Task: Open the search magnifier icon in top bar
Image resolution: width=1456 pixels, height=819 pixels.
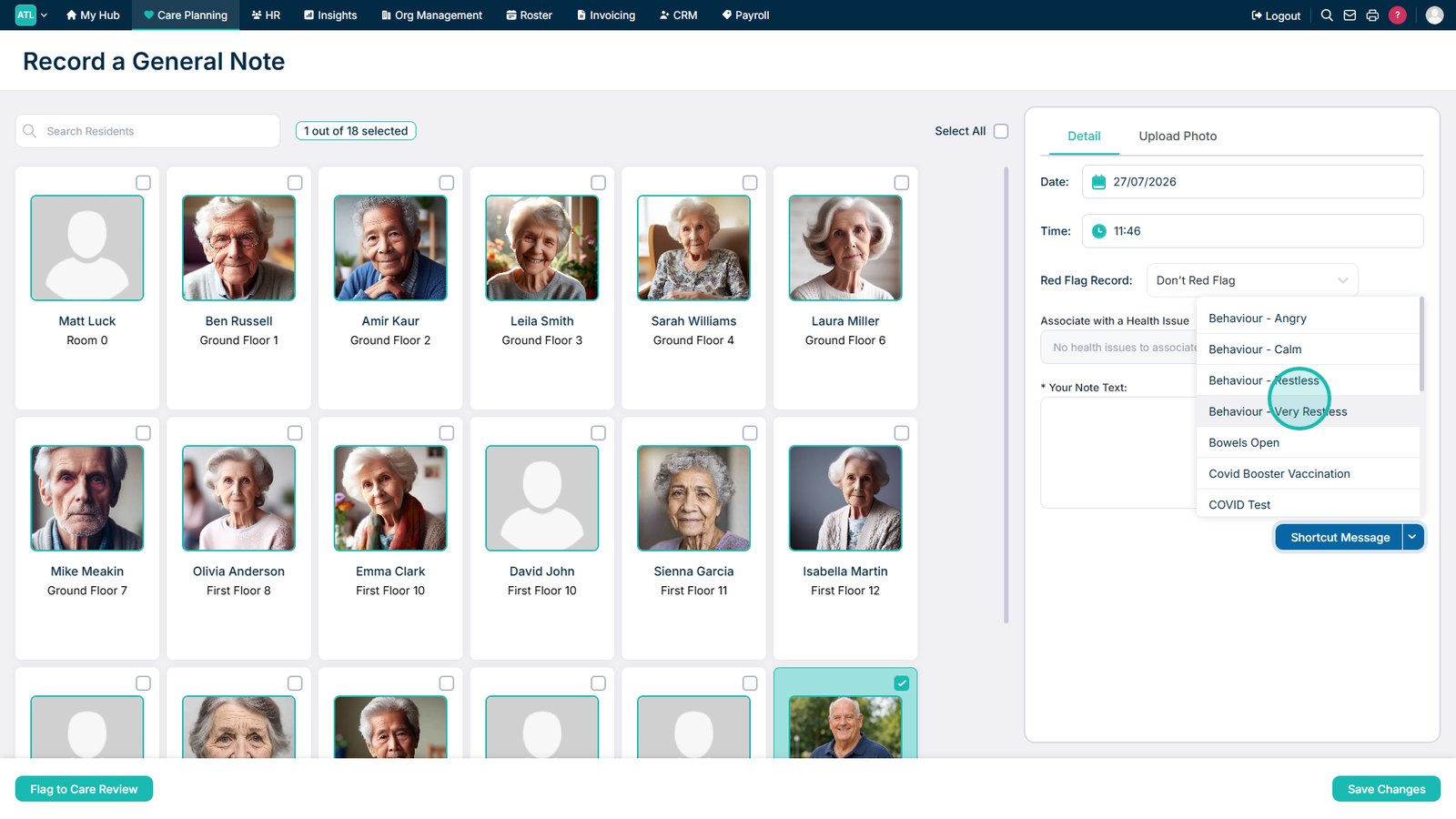Action: 1327,15
